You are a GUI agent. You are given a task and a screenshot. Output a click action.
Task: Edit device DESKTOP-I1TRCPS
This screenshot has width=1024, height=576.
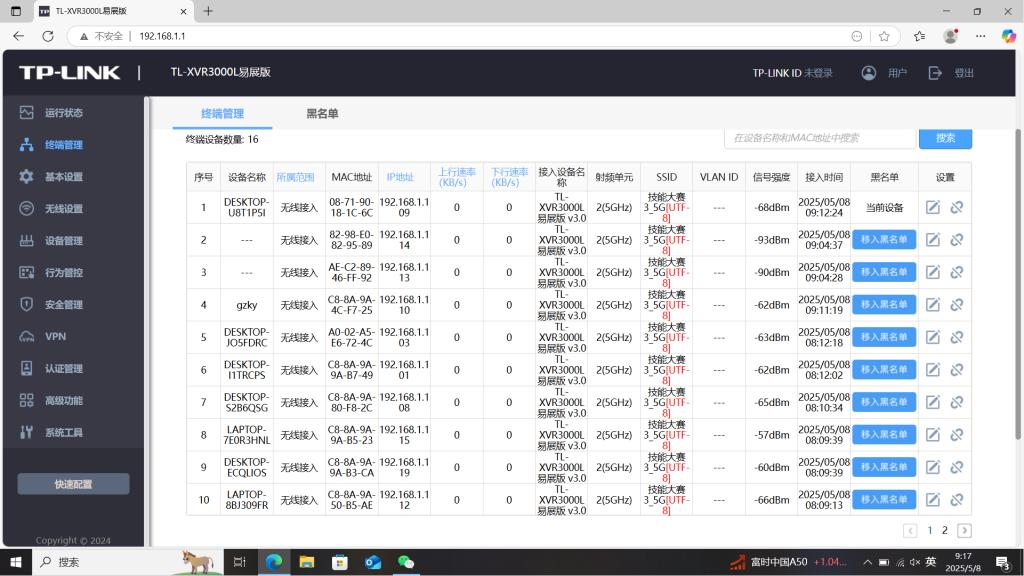pos(933,370)
